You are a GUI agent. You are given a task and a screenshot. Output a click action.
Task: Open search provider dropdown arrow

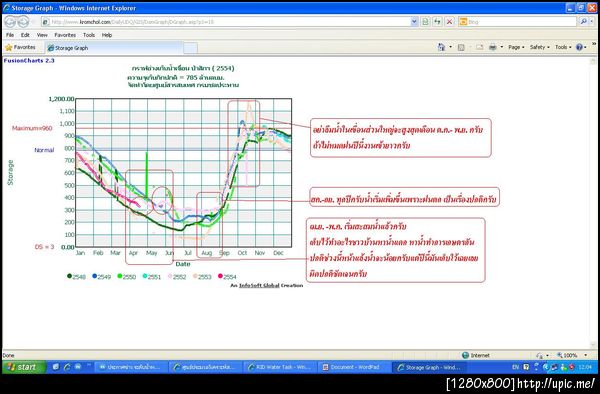coord(592,22)
